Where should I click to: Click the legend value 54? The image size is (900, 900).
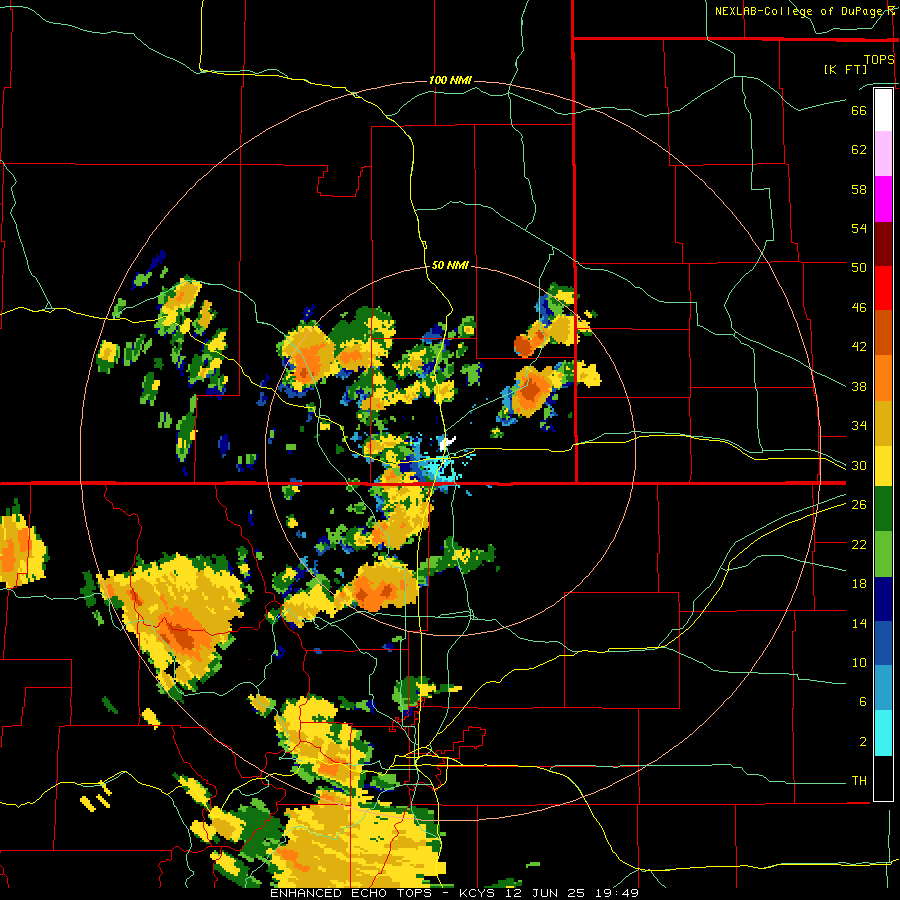(x=859, y=228)
